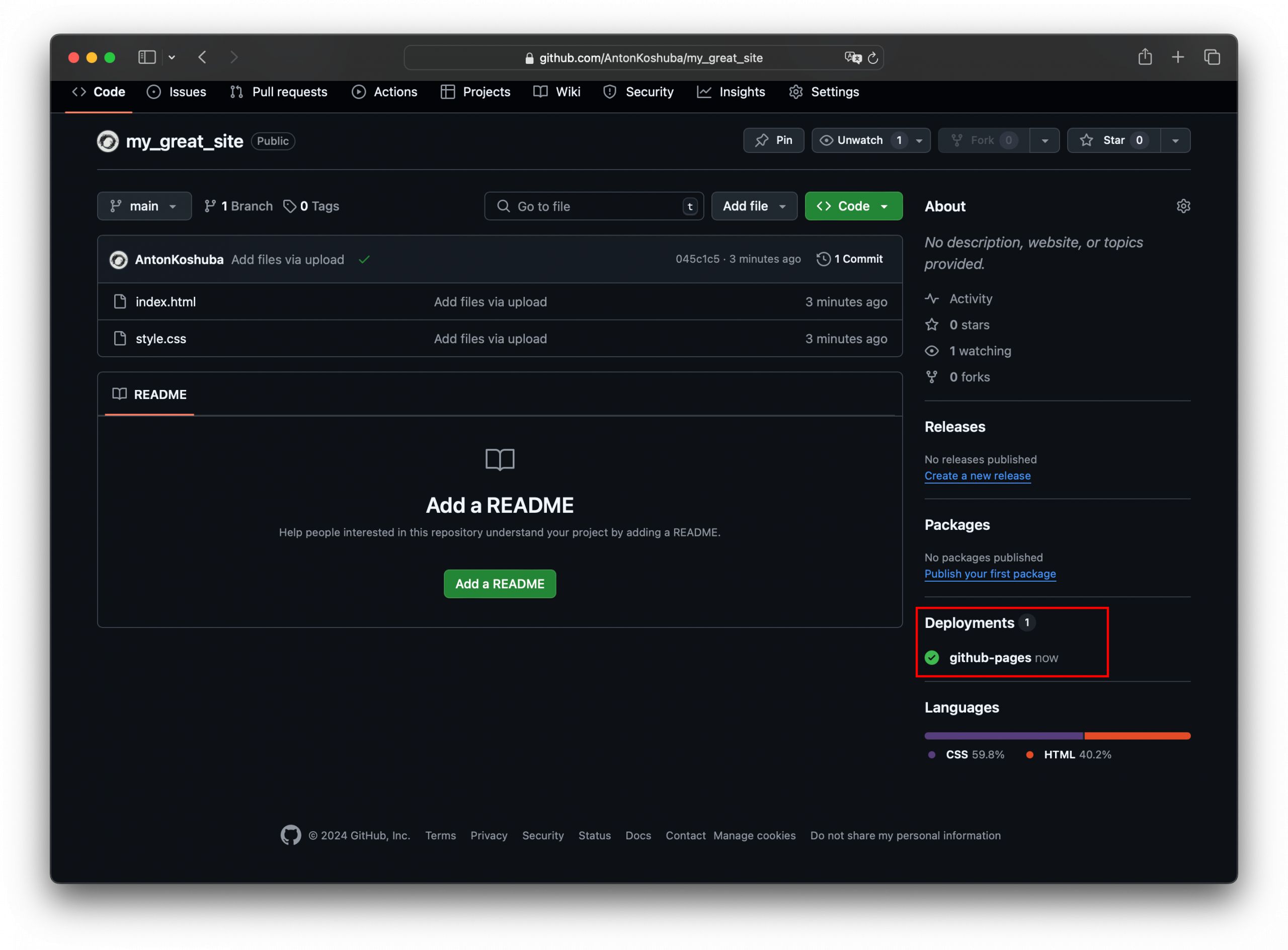The width and height of the screenshot is (1288, 950).
Task: Switch to the Code tab
Action: coord(98,92)
